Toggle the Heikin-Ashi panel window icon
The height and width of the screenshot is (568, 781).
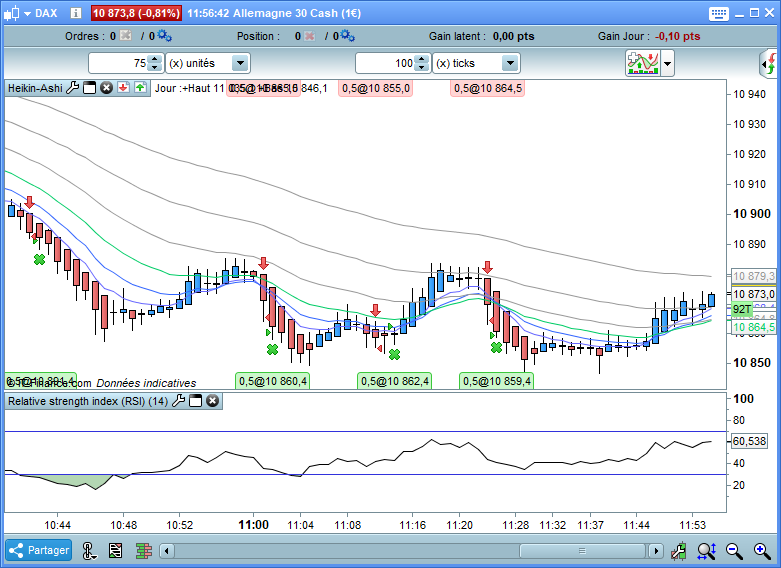click(x=90, y=88)
